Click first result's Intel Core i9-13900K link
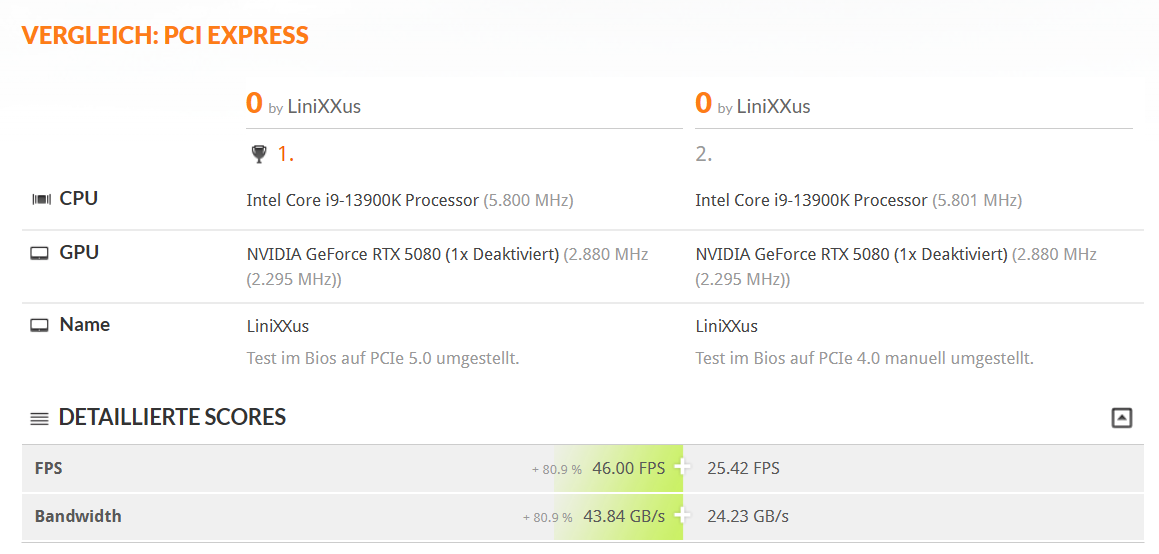Viewport: 1159px width, 554px height. [362, 200]
